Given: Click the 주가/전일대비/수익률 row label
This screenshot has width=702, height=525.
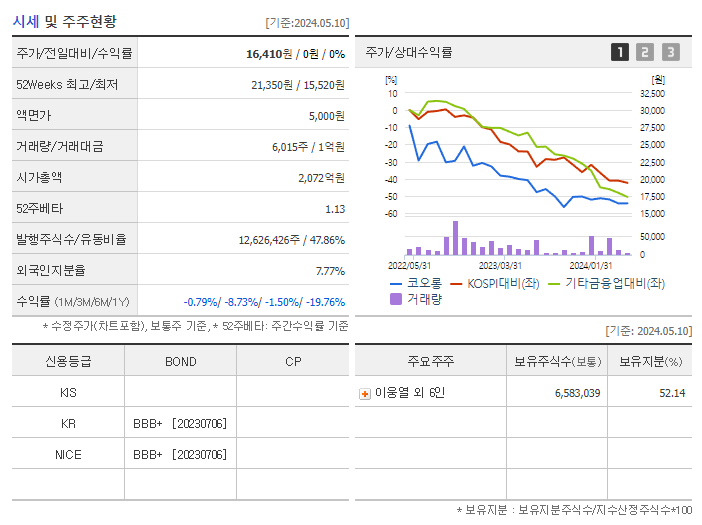Looking at the screenshot, I should pyautogui.click(x=74, y=53).
